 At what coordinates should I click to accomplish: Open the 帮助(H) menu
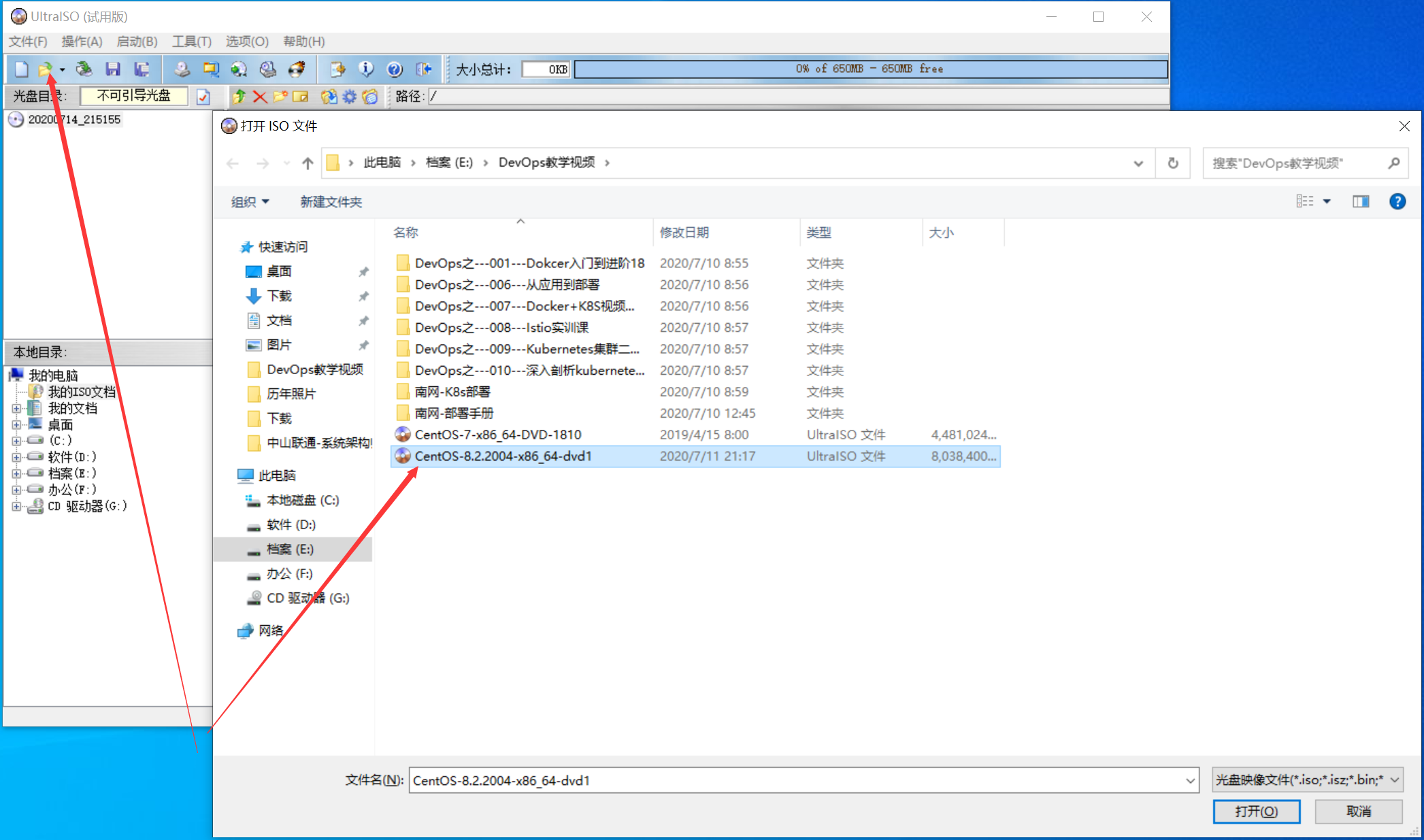click(304, 41)
